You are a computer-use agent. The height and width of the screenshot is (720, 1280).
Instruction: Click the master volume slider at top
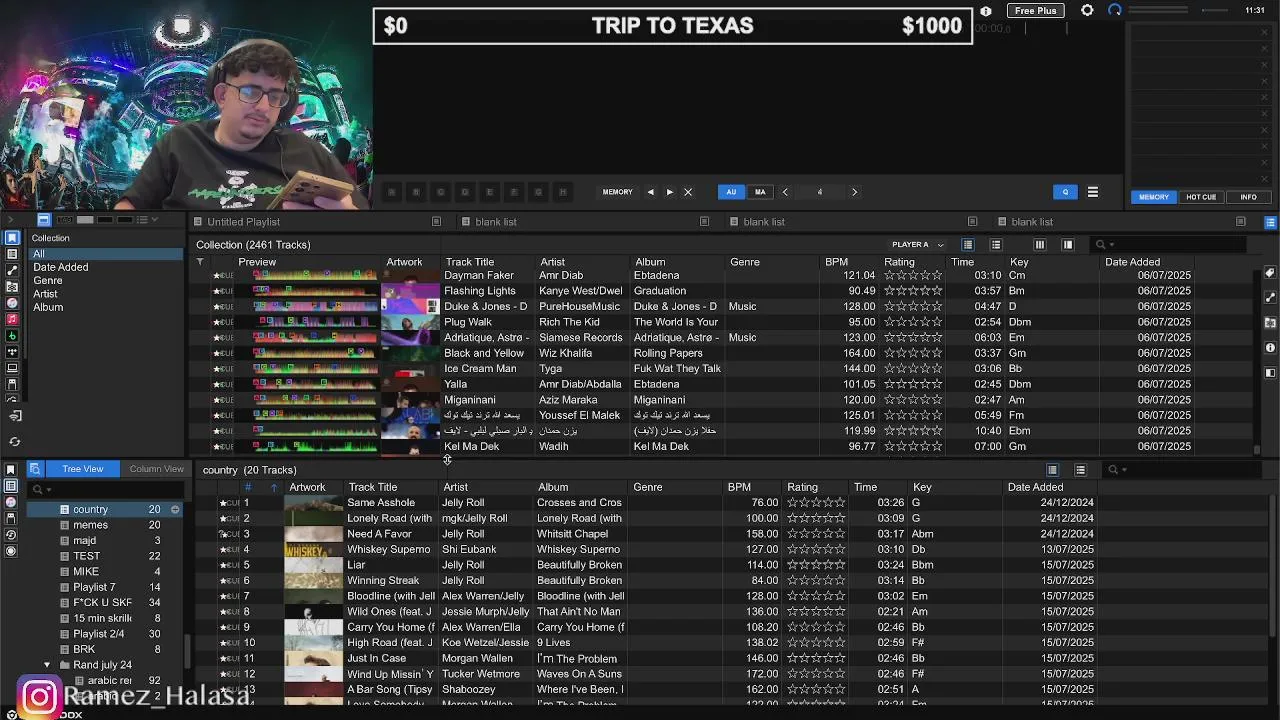coord(1214,10)
